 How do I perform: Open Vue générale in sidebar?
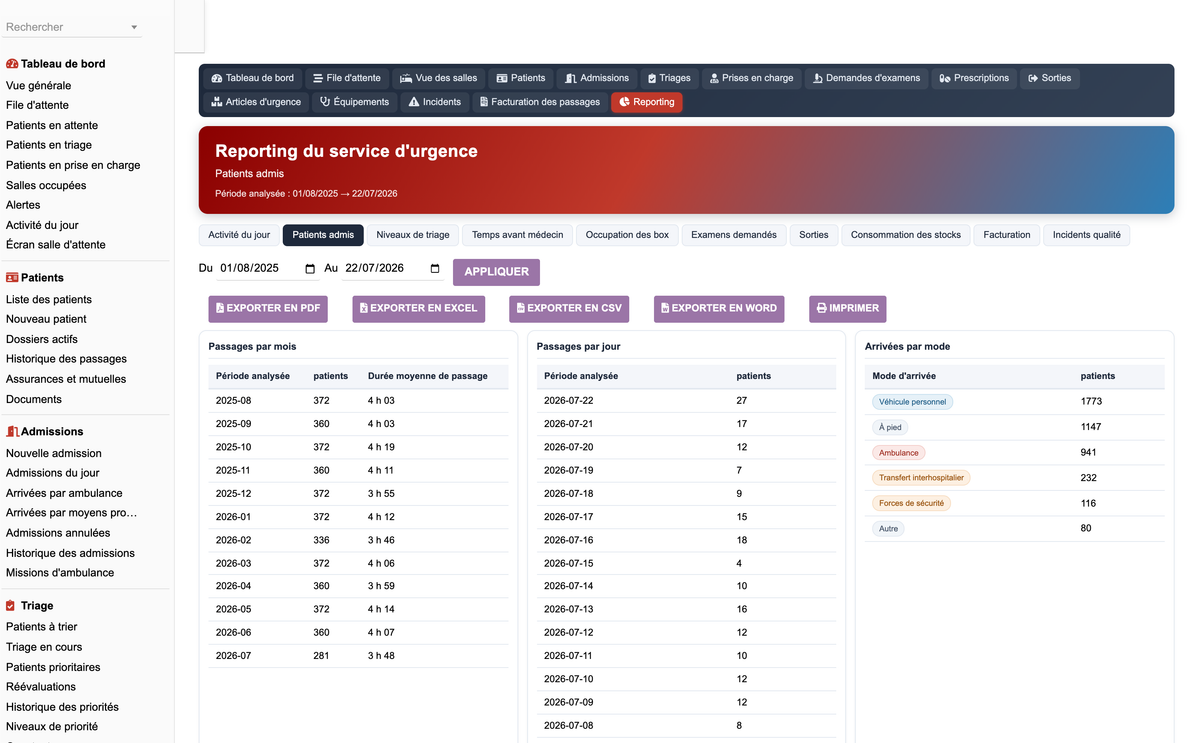tap(39, 86)
